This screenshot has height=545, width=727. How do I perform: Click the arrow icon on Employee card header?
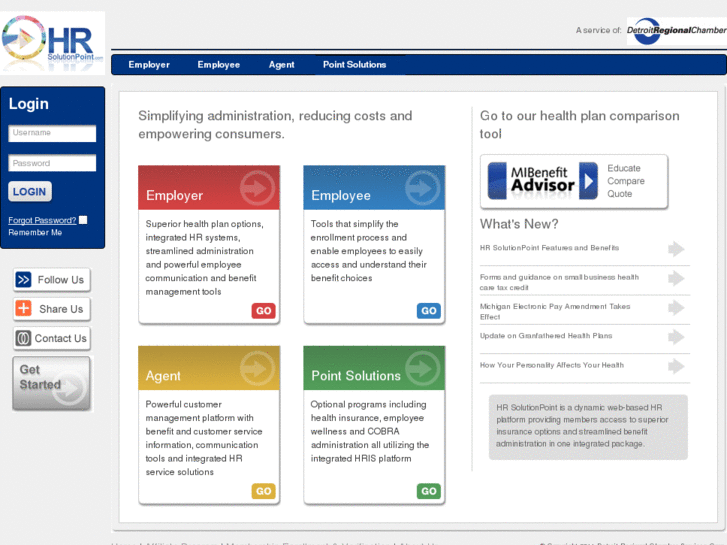[422, 188]
